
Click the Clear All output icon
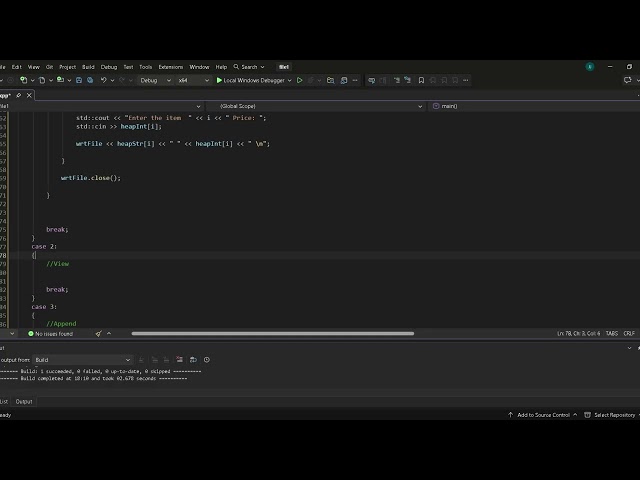pyautogui.click(x=180, y=360)
